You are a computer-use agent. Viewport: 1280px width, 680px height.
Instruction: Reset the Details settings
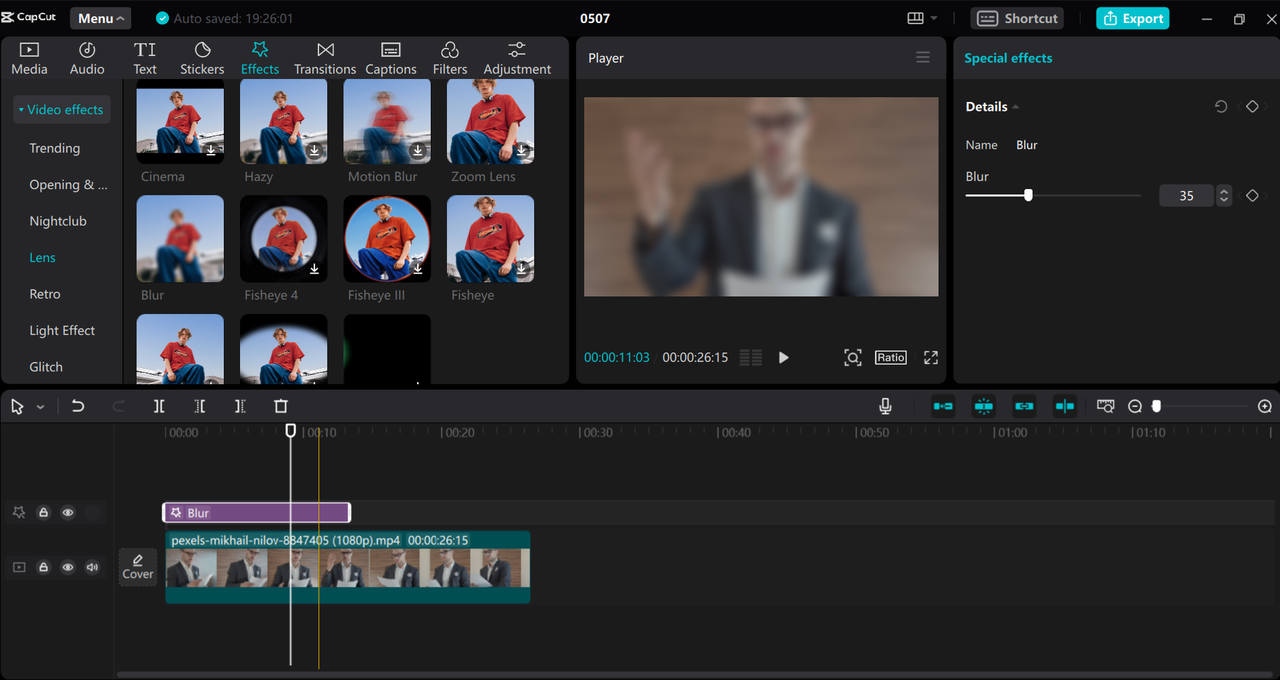[x=1221, y=107]
